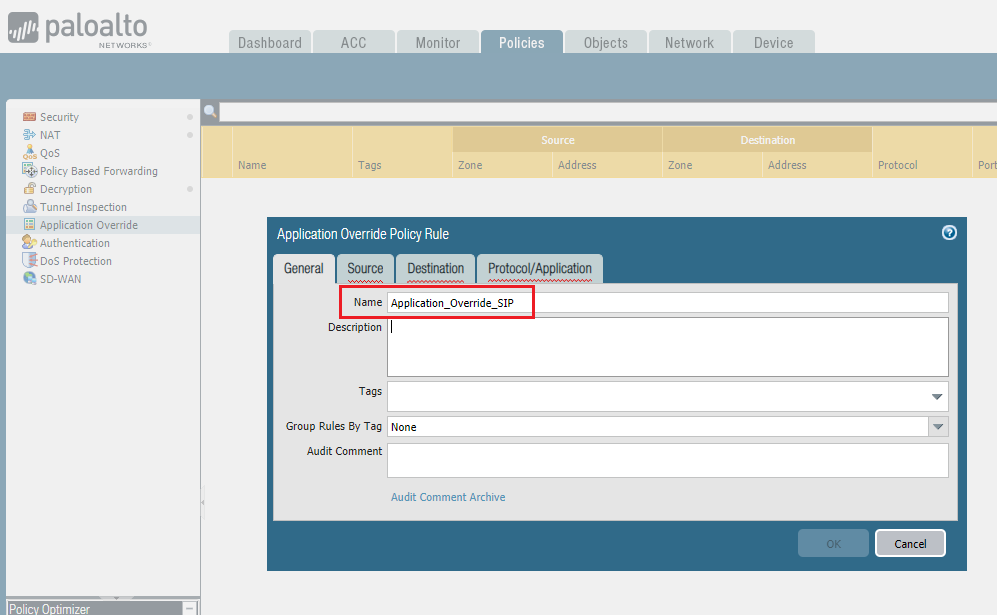The image size is (997, 616).
Task: Click the Application Override icon
Action: pos(29,224)
